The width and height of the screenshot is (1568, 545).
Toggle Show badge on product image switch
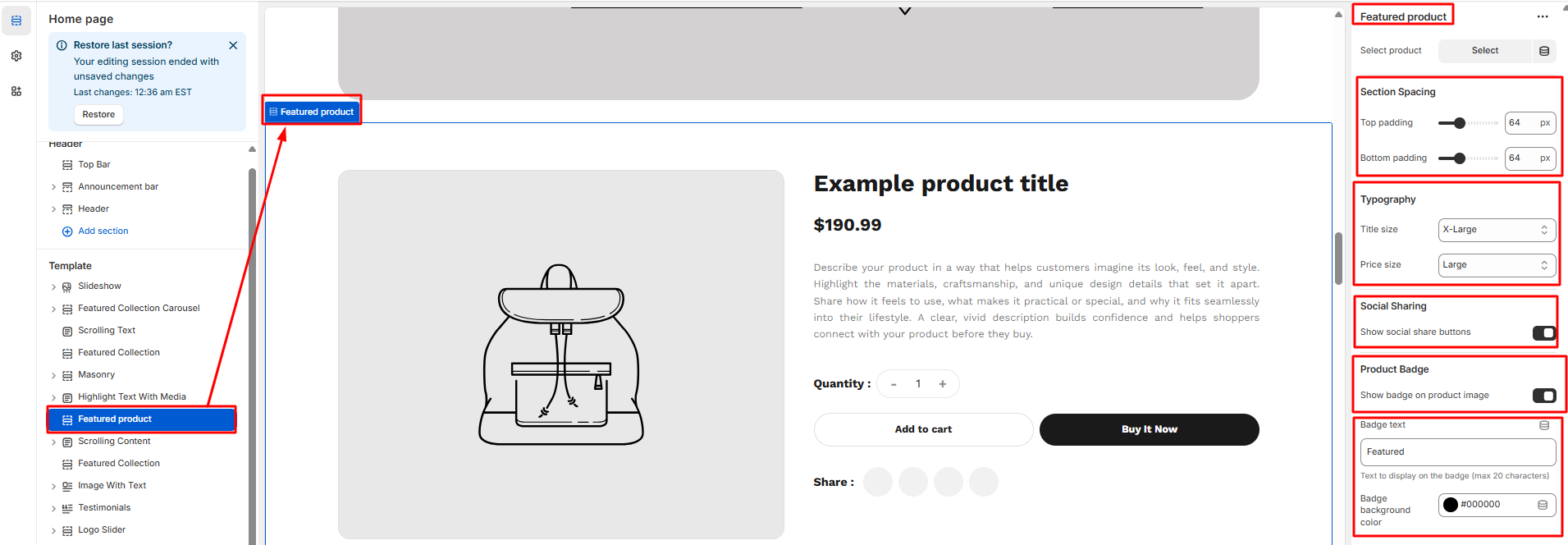[x=1543, y=396]
